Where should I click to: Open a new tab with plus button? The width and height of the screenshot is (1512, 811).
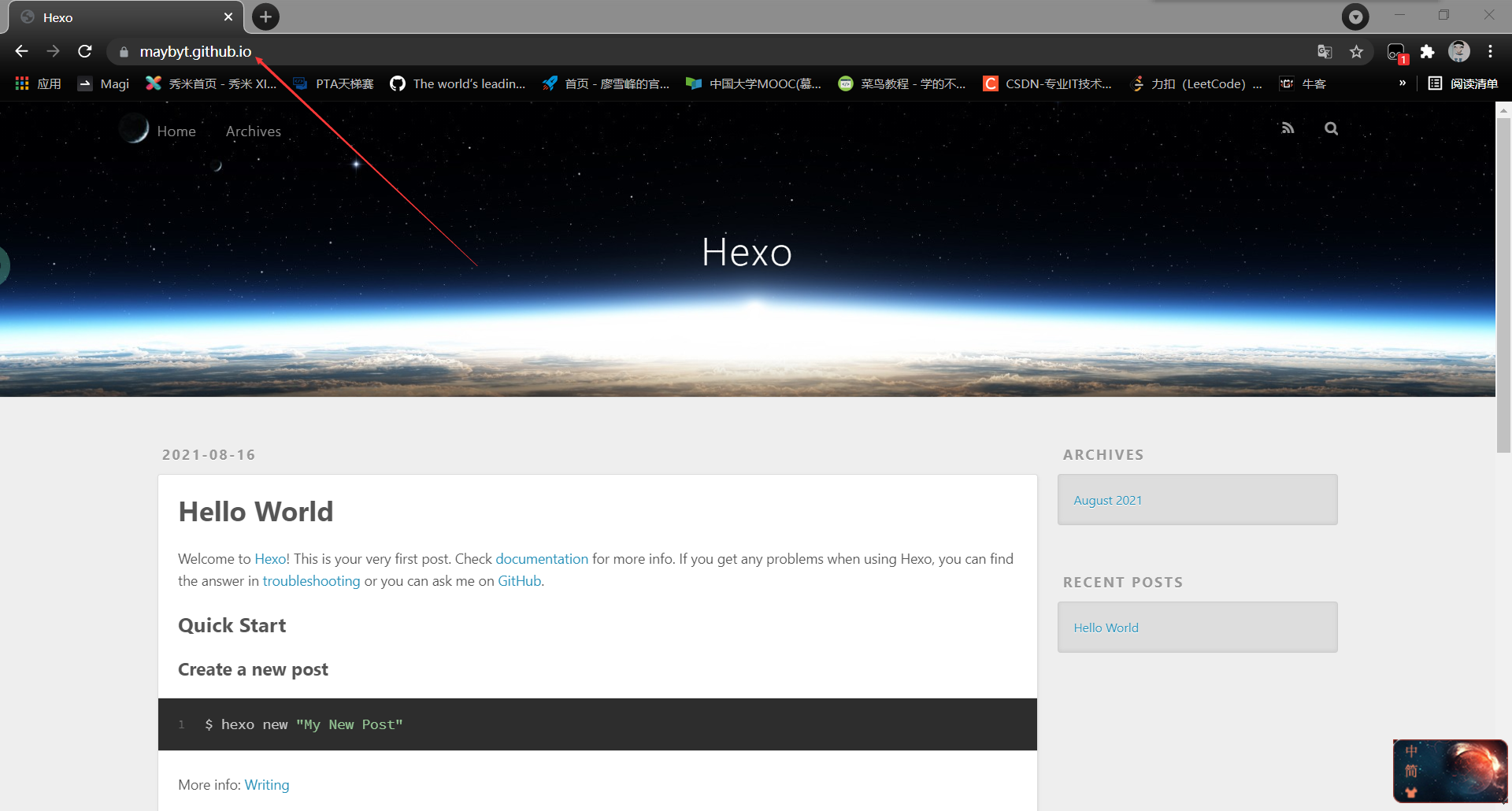[266, 17]
